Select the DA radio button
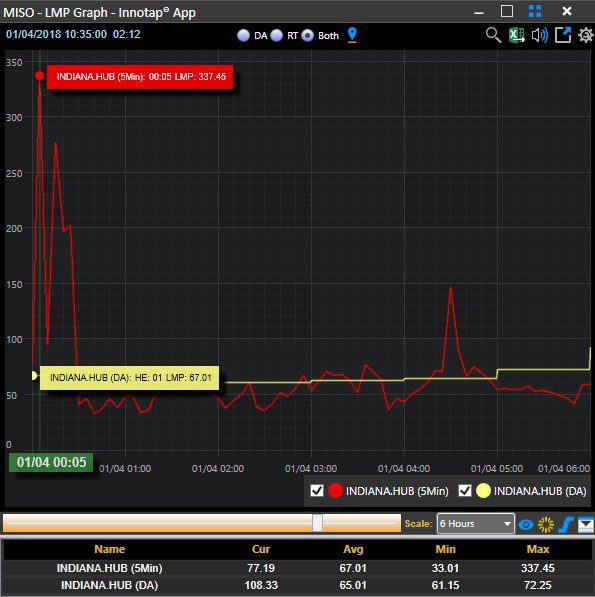The image size is (595, 597). [243, 35]
